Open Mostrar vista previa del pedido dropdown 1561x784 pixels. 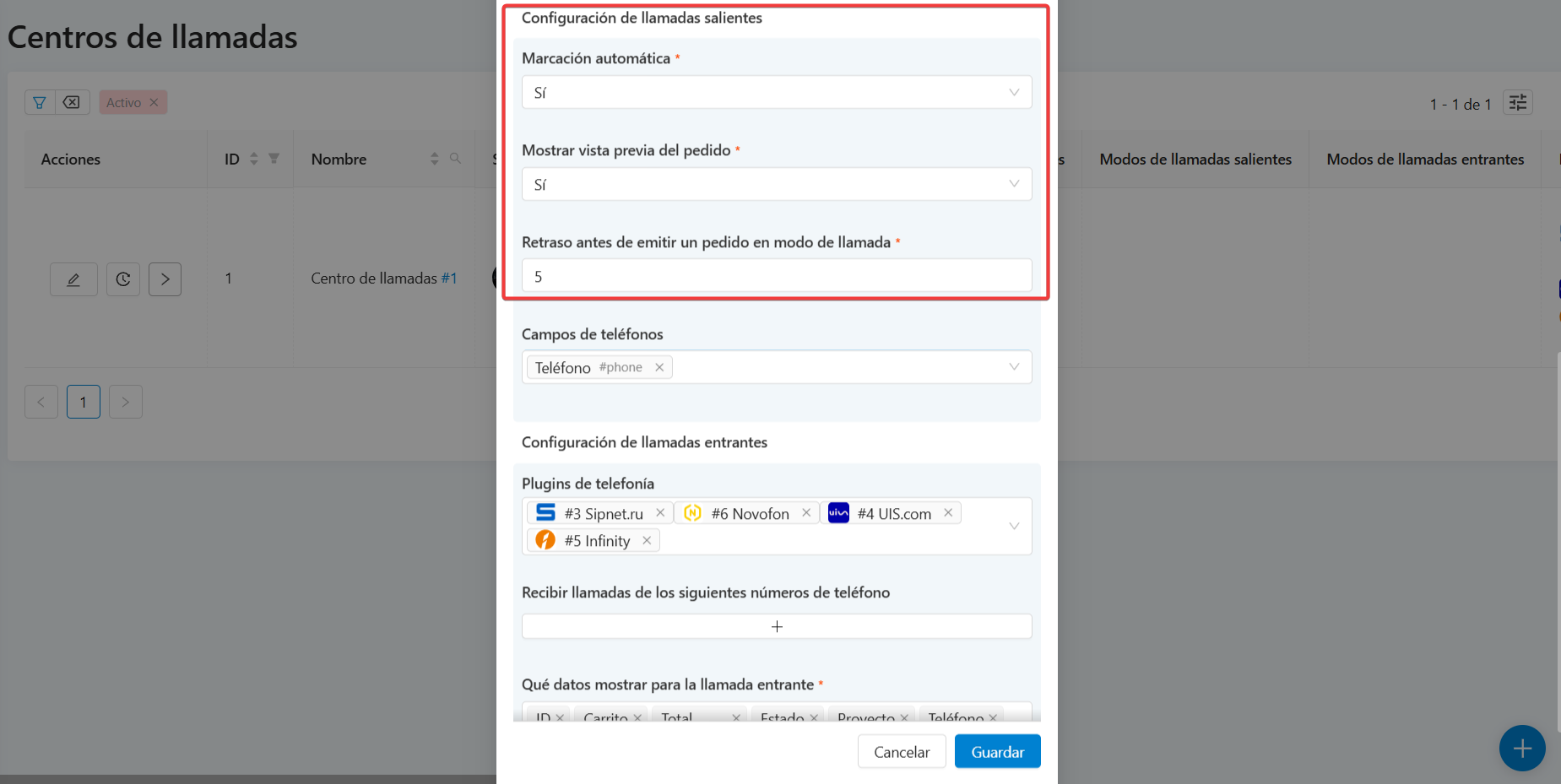pyautogui.click(x=776, y=185)
